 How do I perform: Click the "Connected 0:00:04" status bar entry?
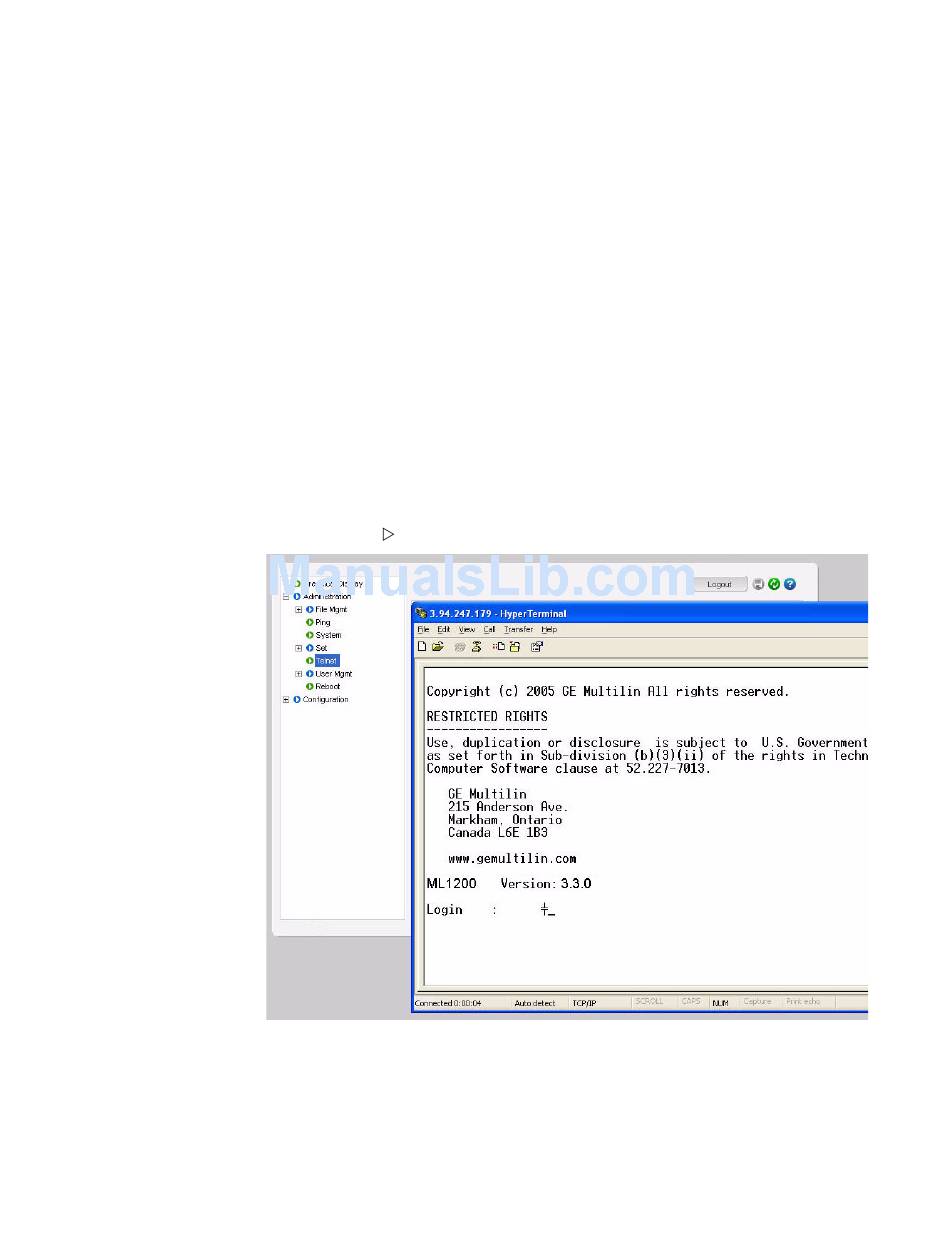tap(448, 1003)
